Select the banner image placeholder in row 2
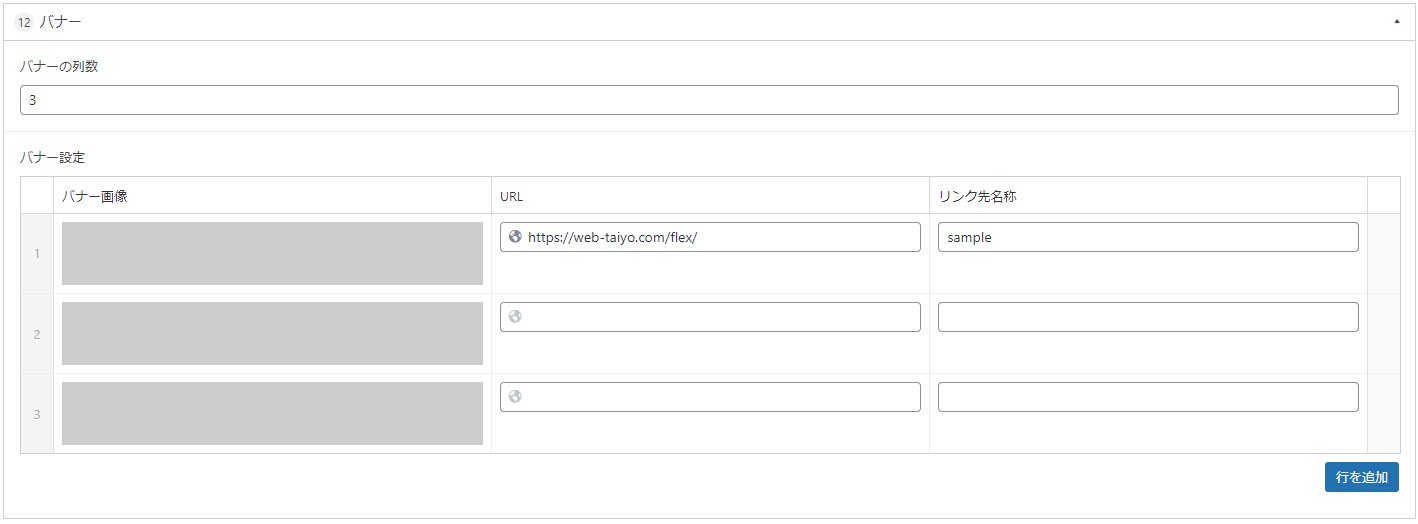This screenshot has width=1418, height=524. coord(272,334)
